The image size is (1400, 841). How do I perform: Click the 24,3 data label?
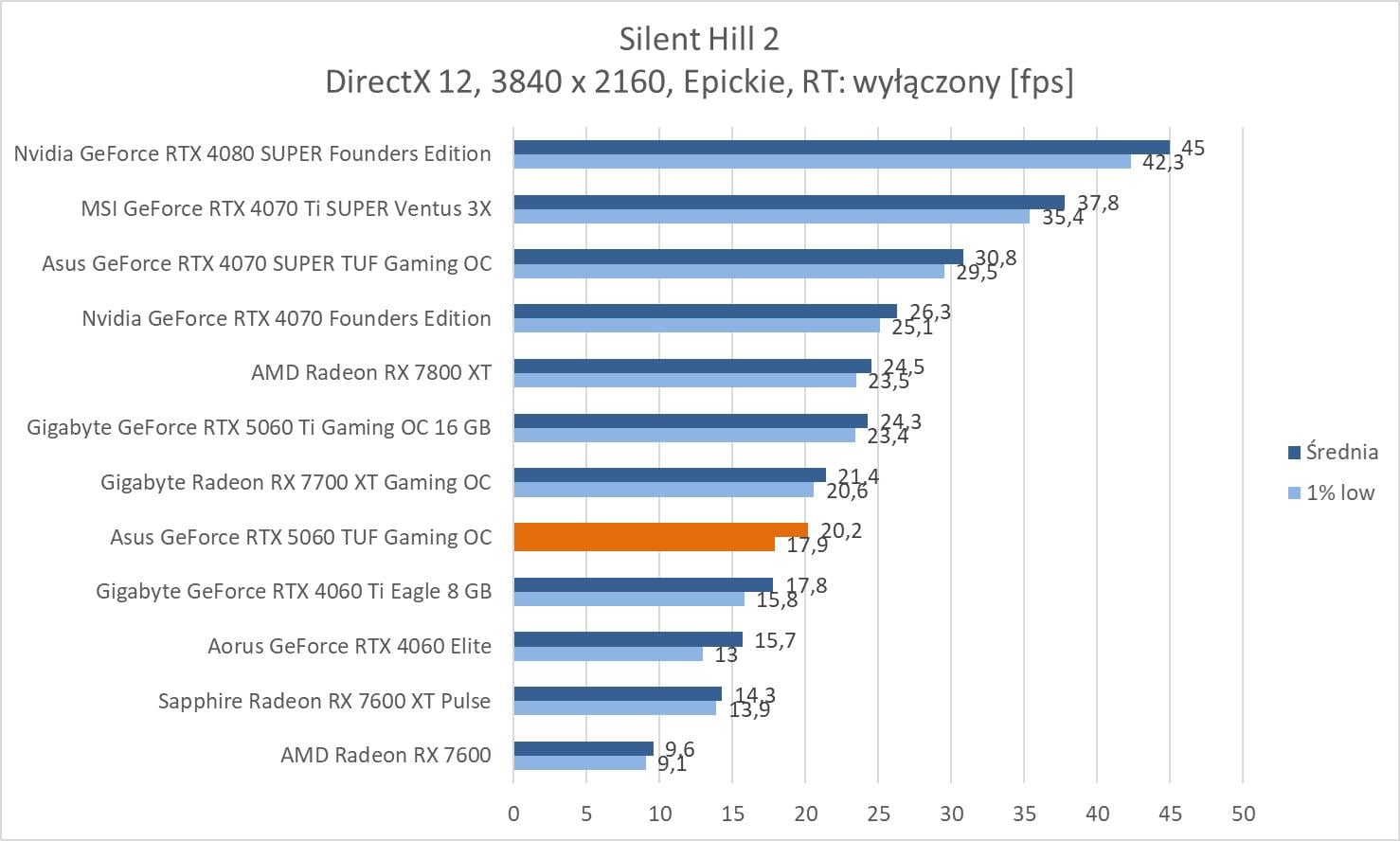901,421
